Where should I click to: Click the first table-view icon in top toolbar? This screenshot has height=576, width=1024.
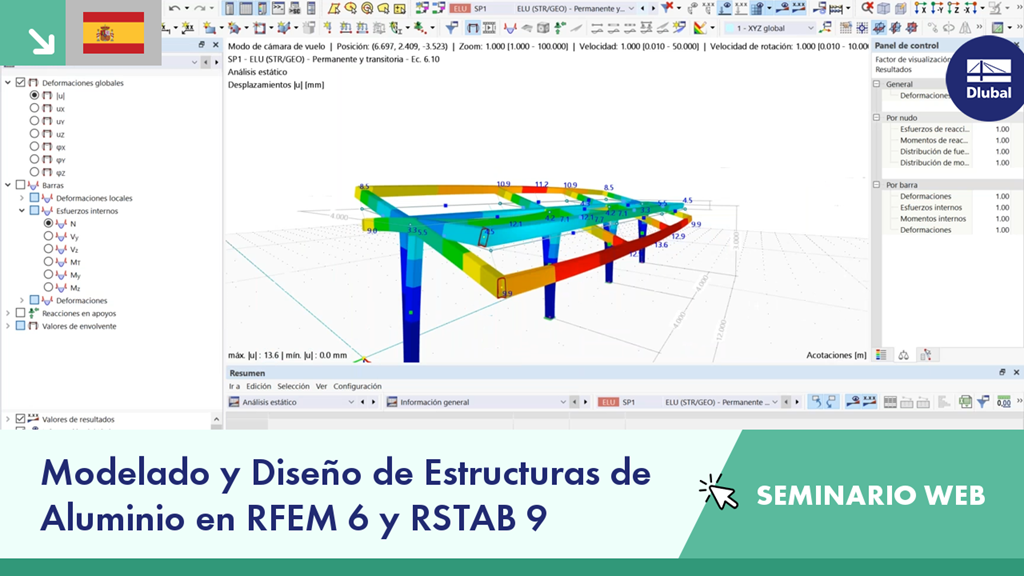229,8
